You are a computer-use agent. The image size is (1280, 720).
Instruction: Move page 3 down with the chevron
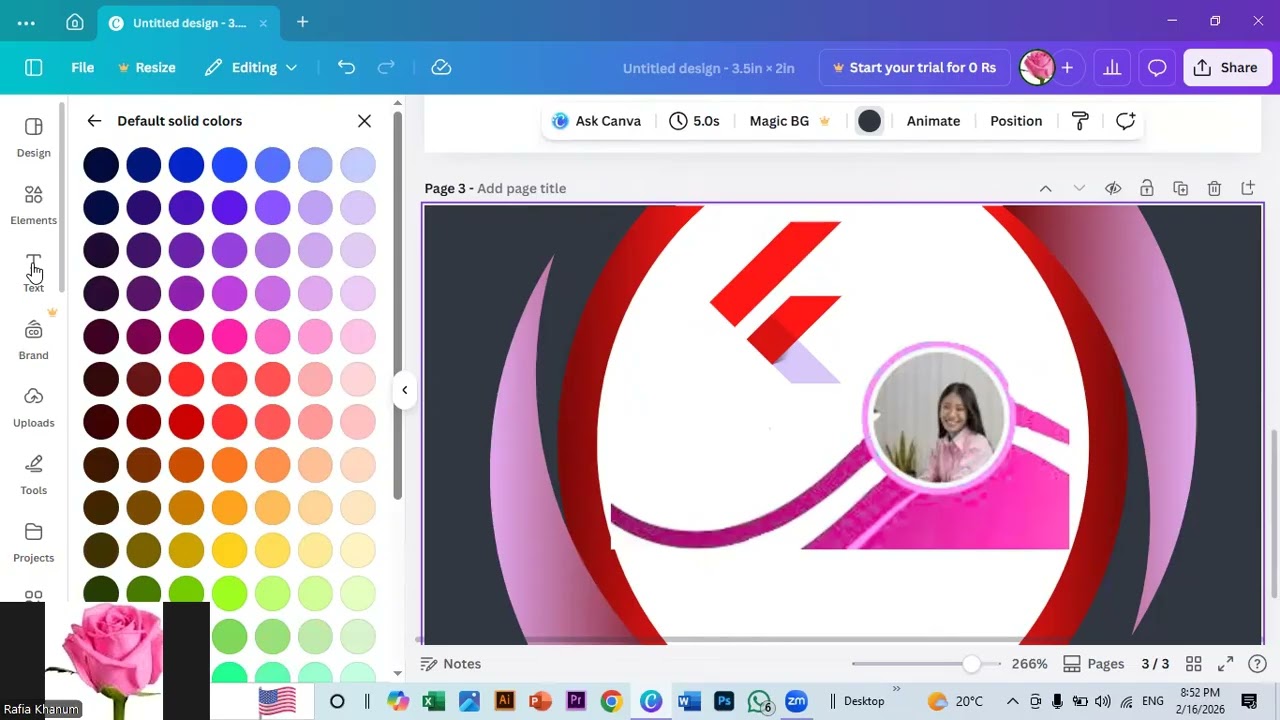(1079, 188)
